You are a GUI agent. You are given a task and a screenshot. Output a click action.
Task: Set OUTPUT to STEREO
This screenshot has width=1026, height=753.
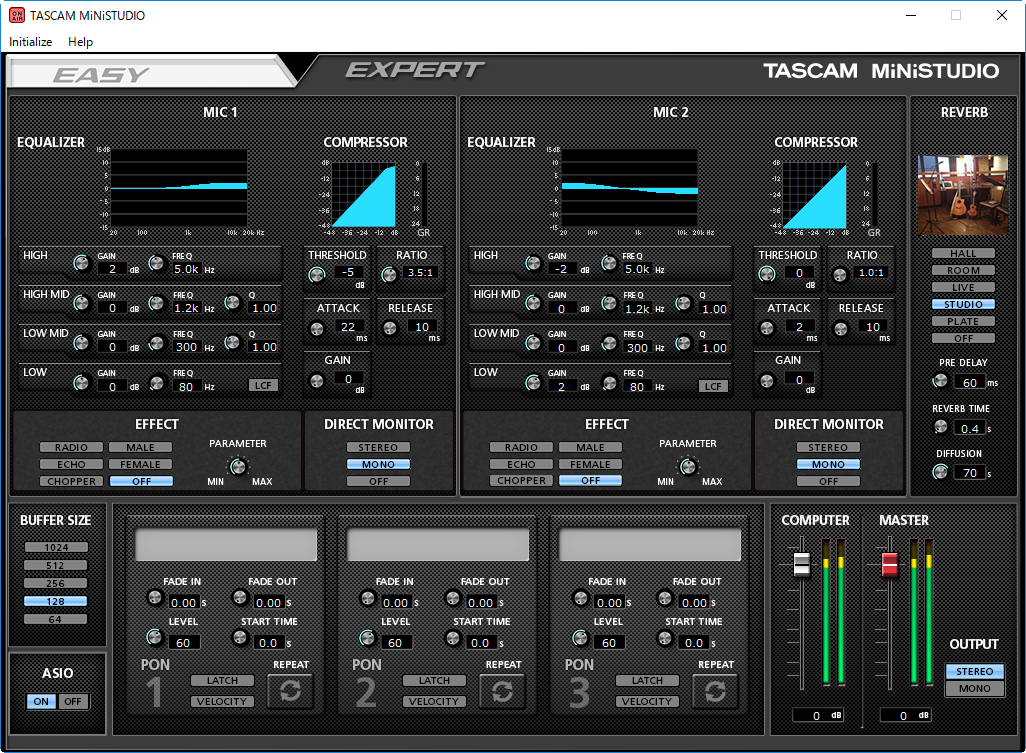tap(974, 671)
